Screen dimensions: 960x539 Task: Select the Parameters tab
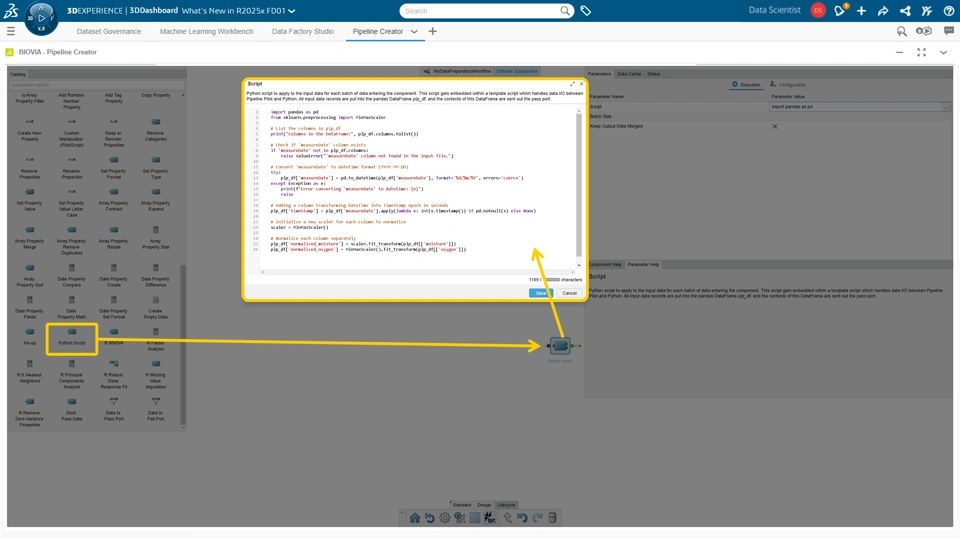[599, 74]
